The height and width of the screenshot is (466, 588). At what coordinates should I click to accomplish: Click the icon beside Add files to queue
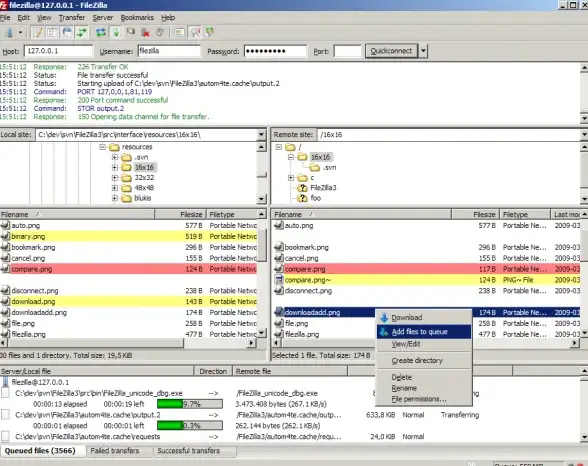click(x=384, y=332)
